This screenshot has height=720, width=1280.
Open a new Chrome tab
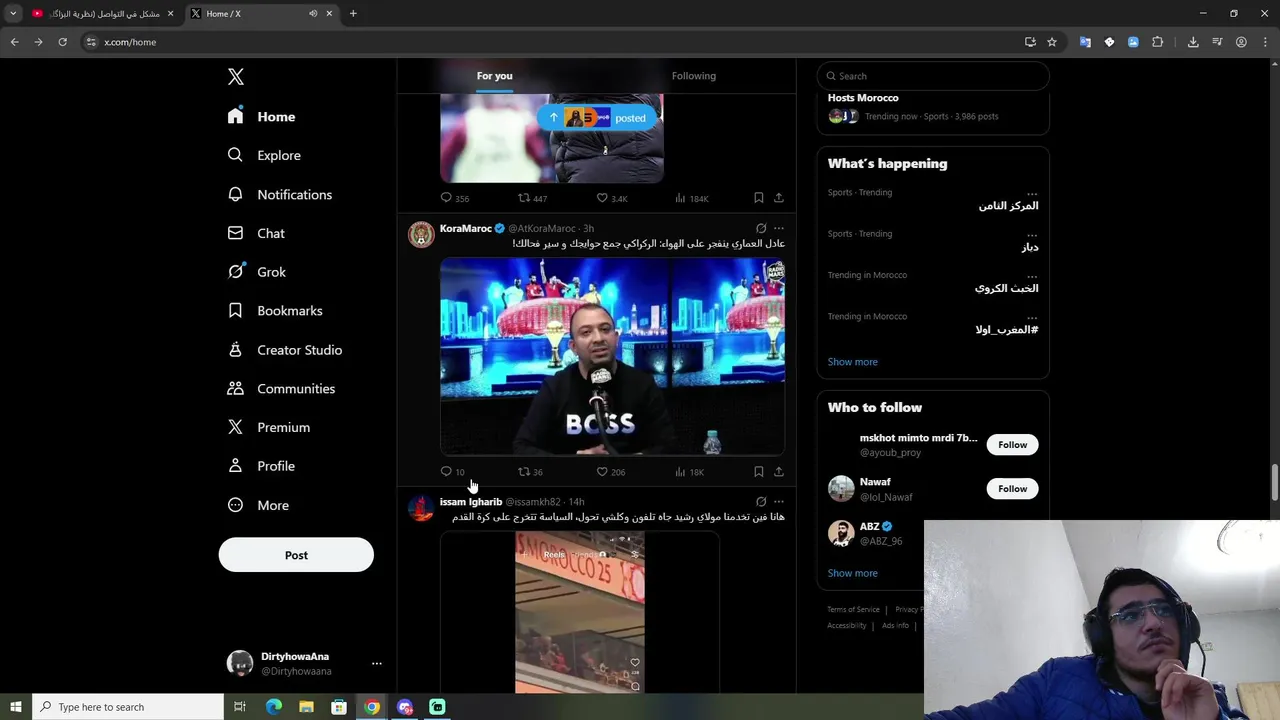pos(353,14)
